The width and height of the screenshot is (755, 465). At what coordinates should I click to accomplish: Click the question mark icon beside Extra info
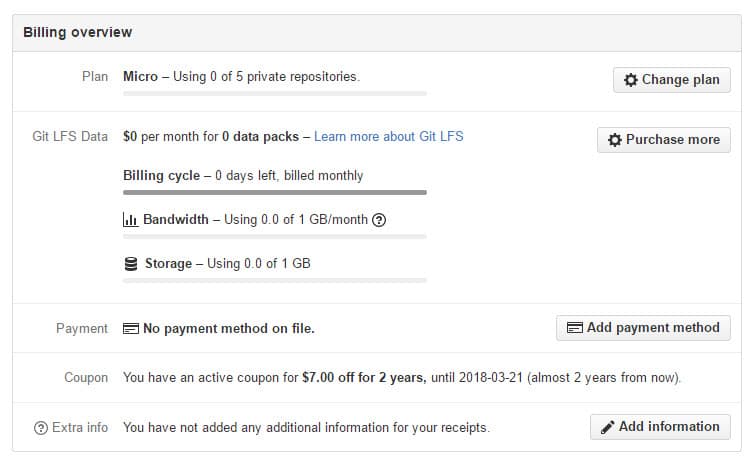pyautogui.click(x=40, y=428)
